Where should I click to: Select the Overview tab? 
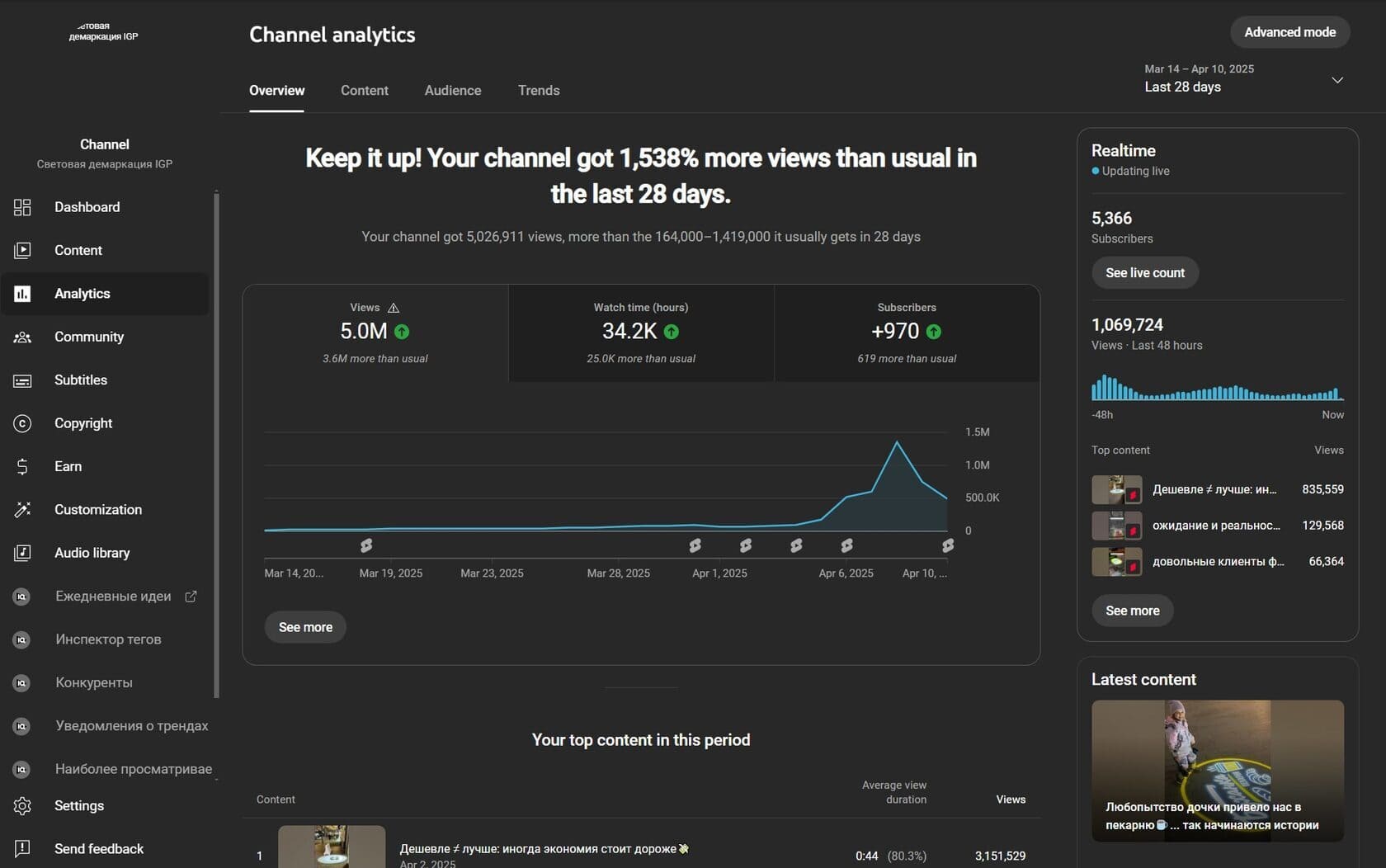[x=276, y=91]
